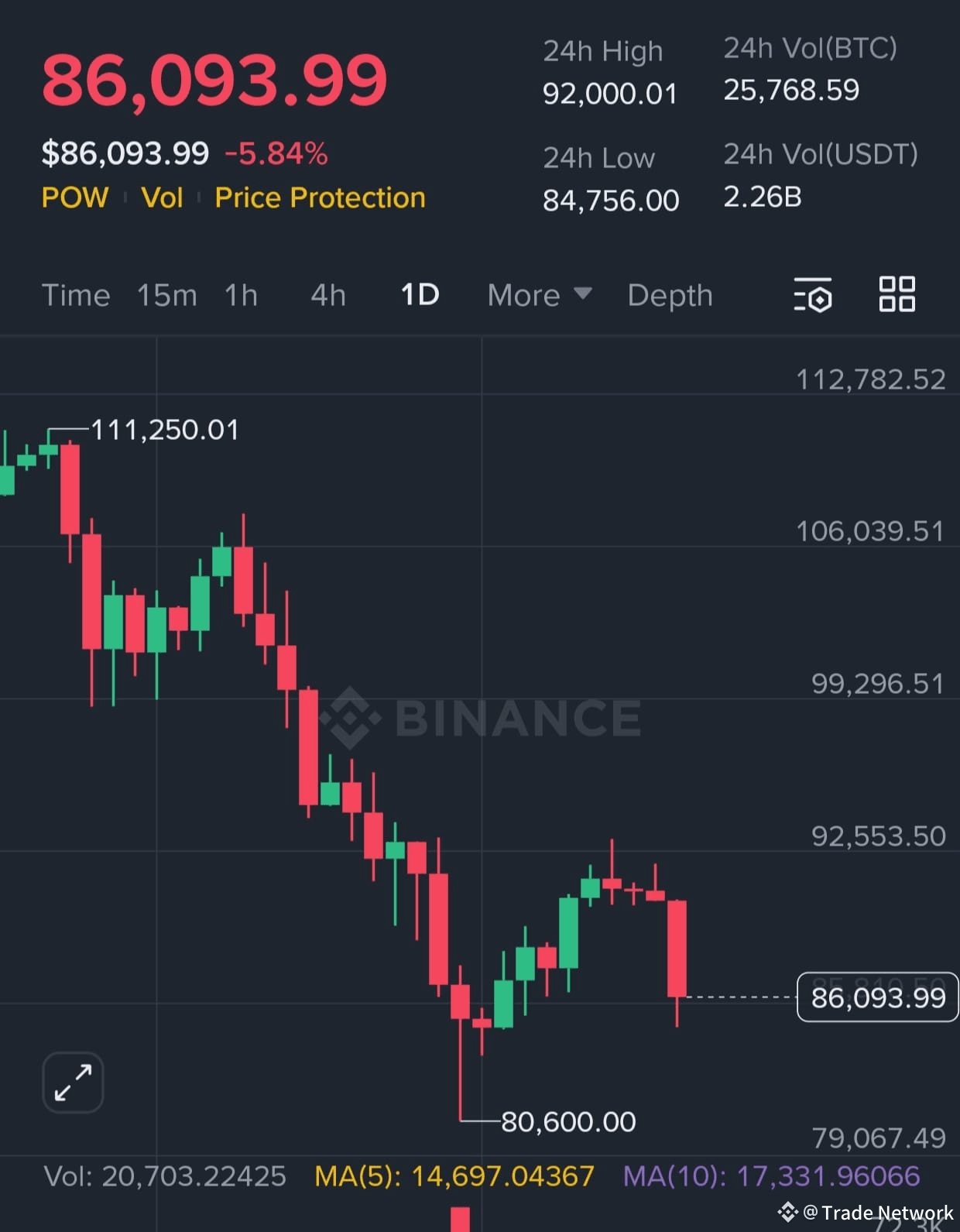
Task: Click the More dropdown arrow
Action: (x=583, y=293)
